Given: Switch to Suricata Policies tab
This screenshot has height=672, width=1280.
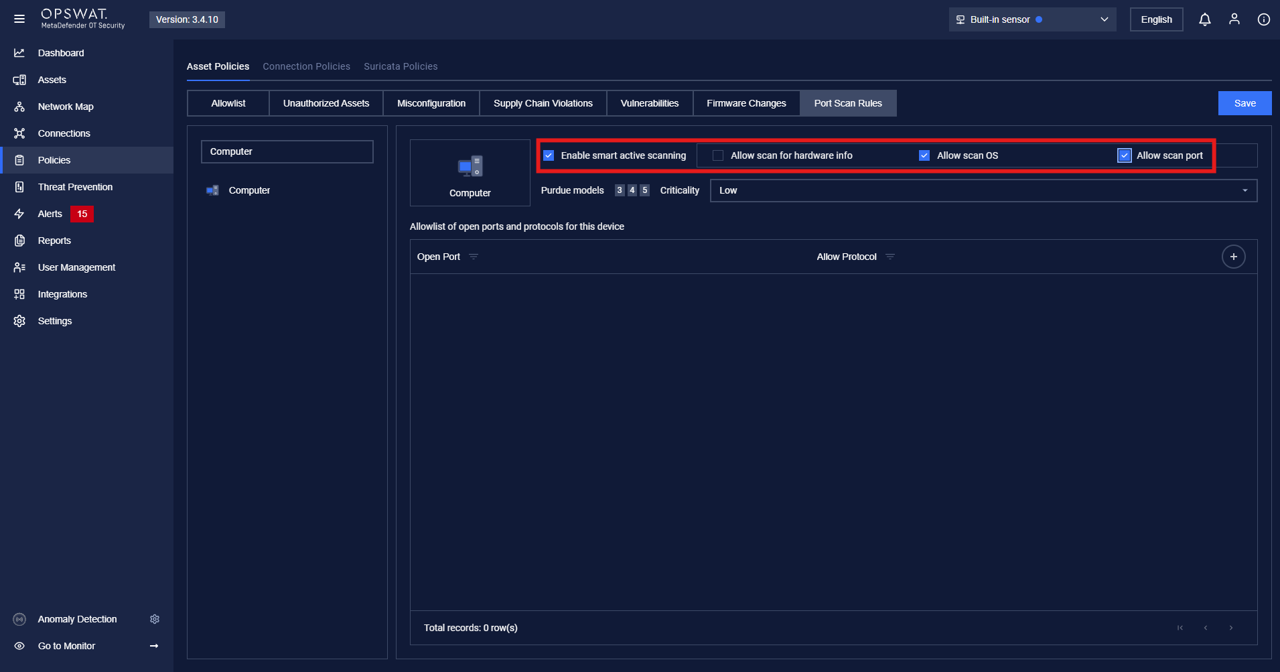Looking at the screenshot, I should pos(401,66).
